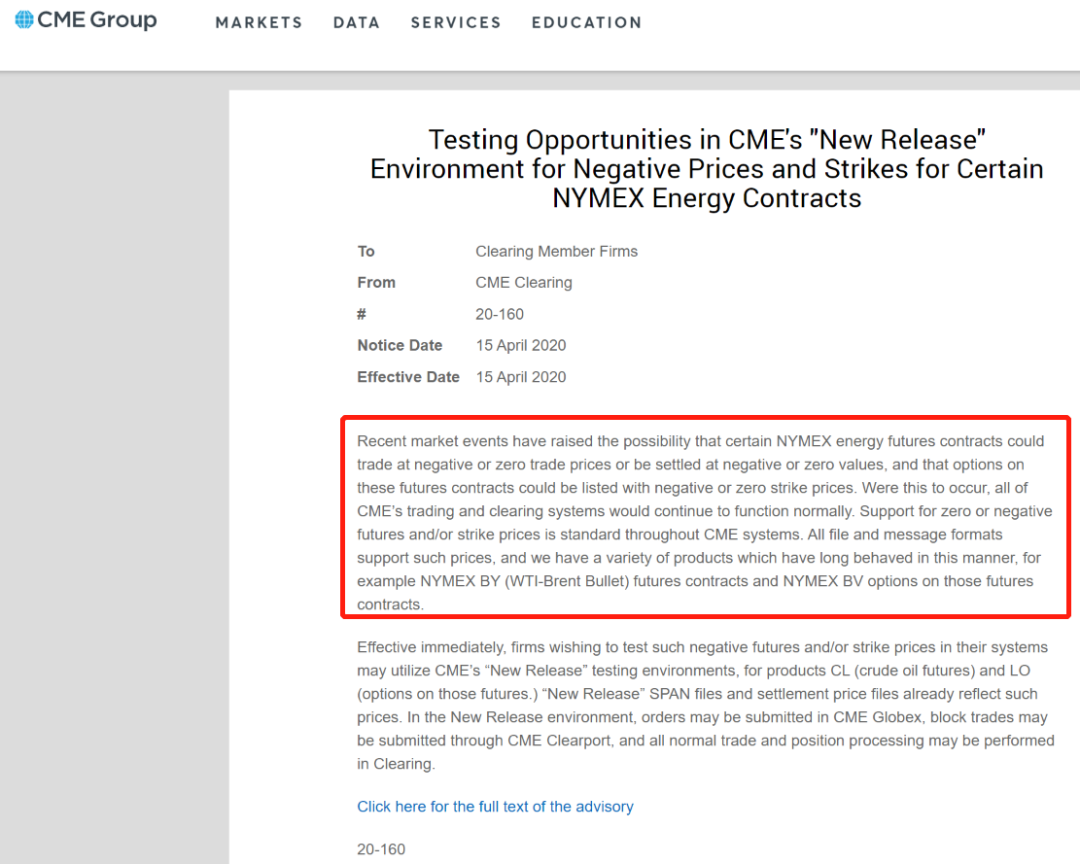Click the CME Group wordmark text
The height and width of the screenshot is (864, 1080).
[97, 20]
